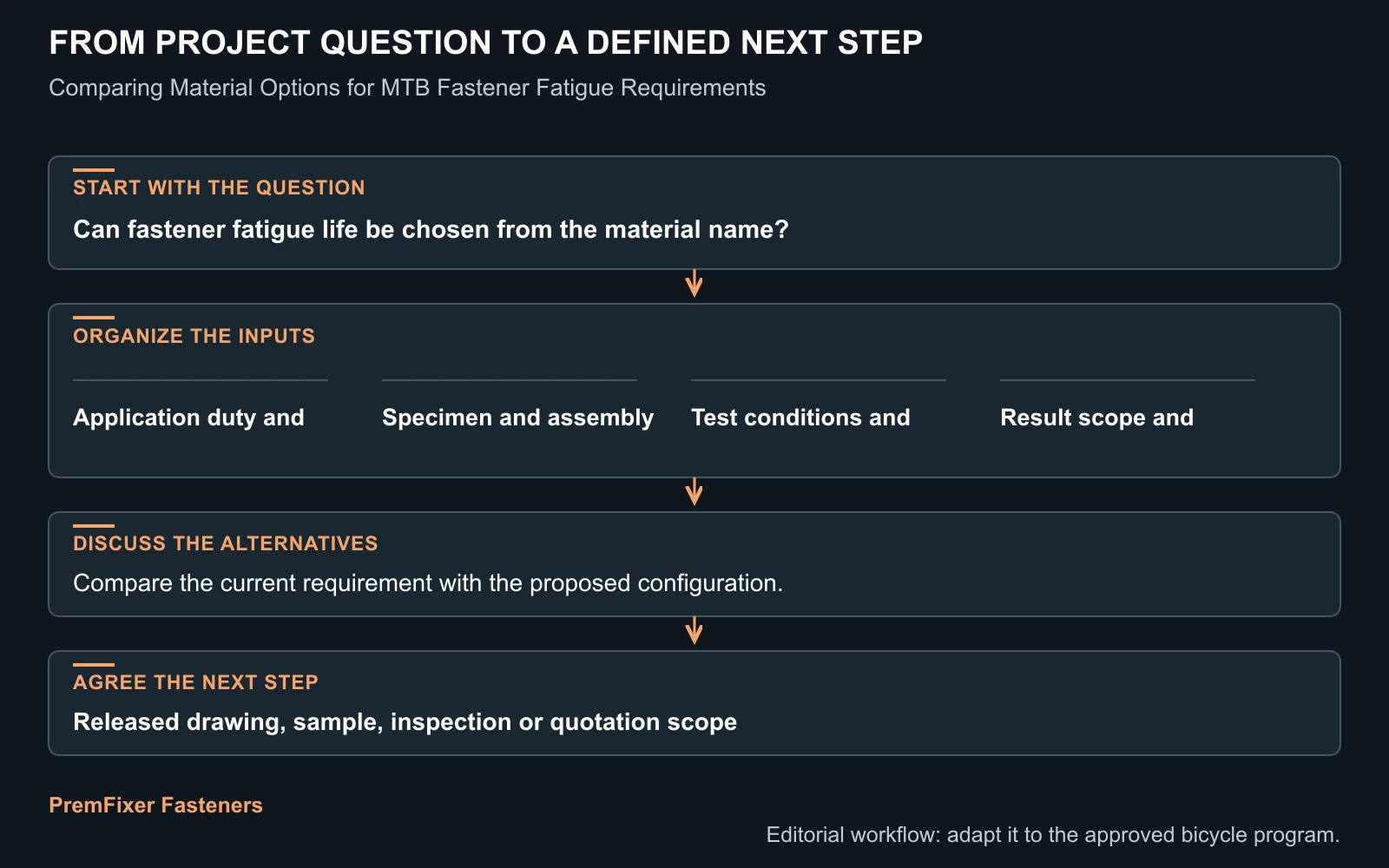1389x868 pixels.
Task: Click the Discuss The Alternatives label
Action: 225,543
